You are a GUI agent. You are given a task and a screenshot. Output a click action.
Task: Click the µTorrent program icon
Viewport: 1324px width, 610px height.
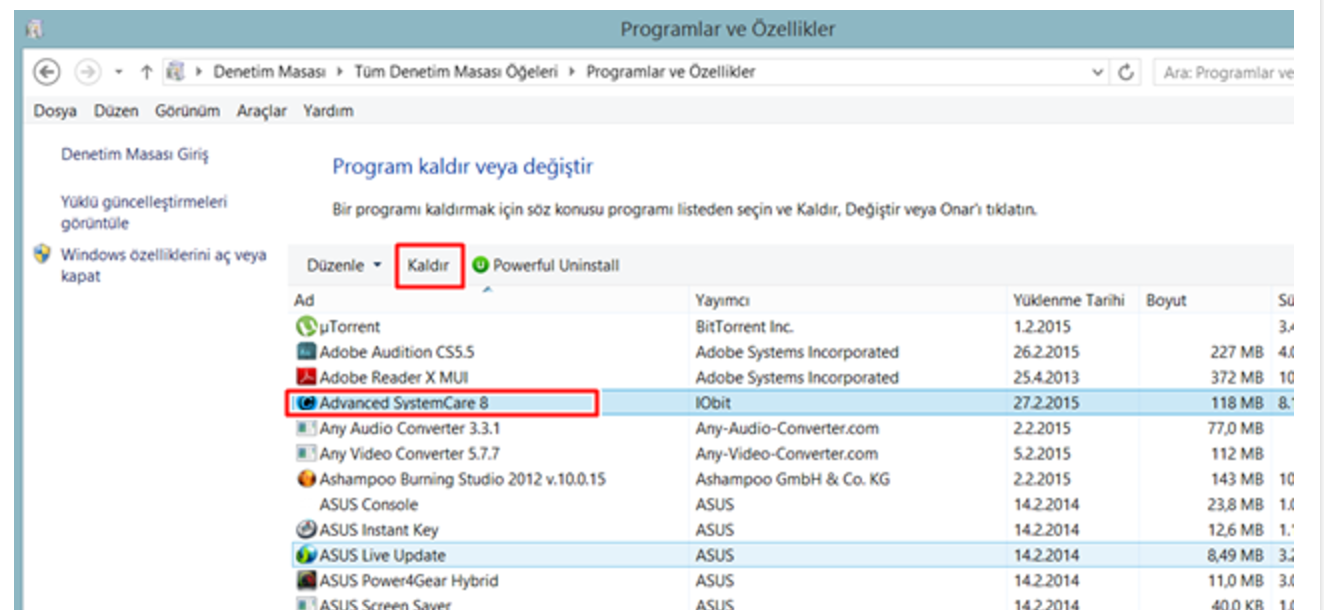(x=306, y=326)
